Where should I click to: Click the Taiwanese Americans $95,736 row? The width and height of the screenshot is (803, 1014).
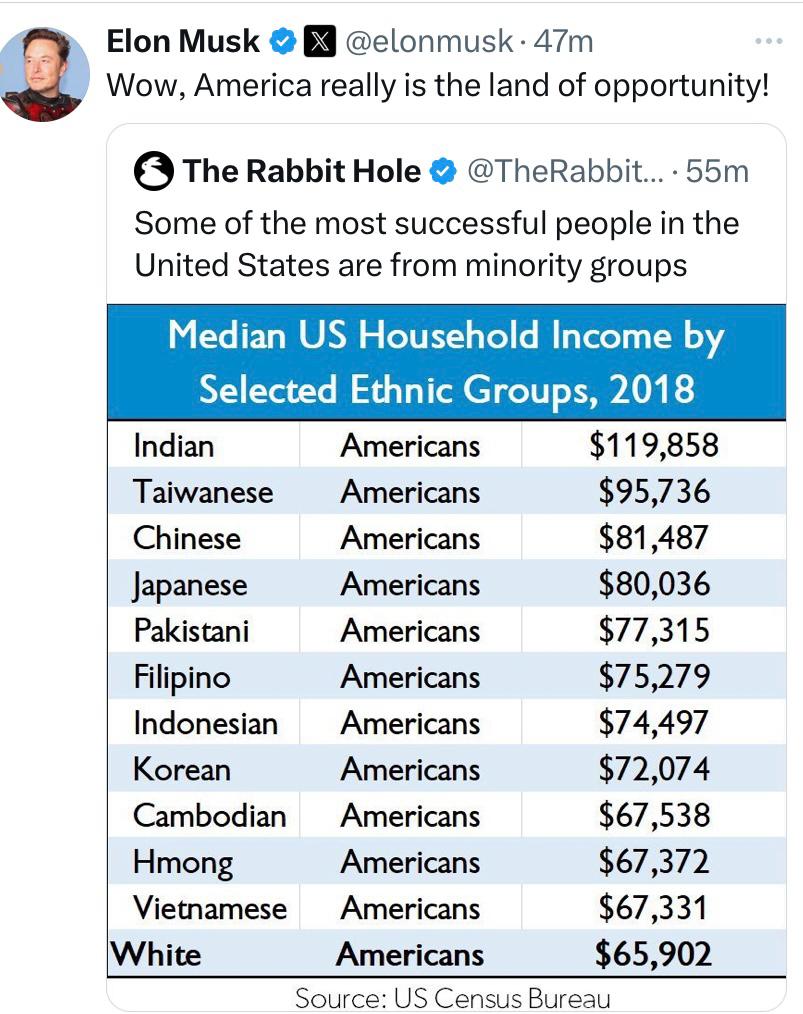pyautogui.click(x=447, y=491)
